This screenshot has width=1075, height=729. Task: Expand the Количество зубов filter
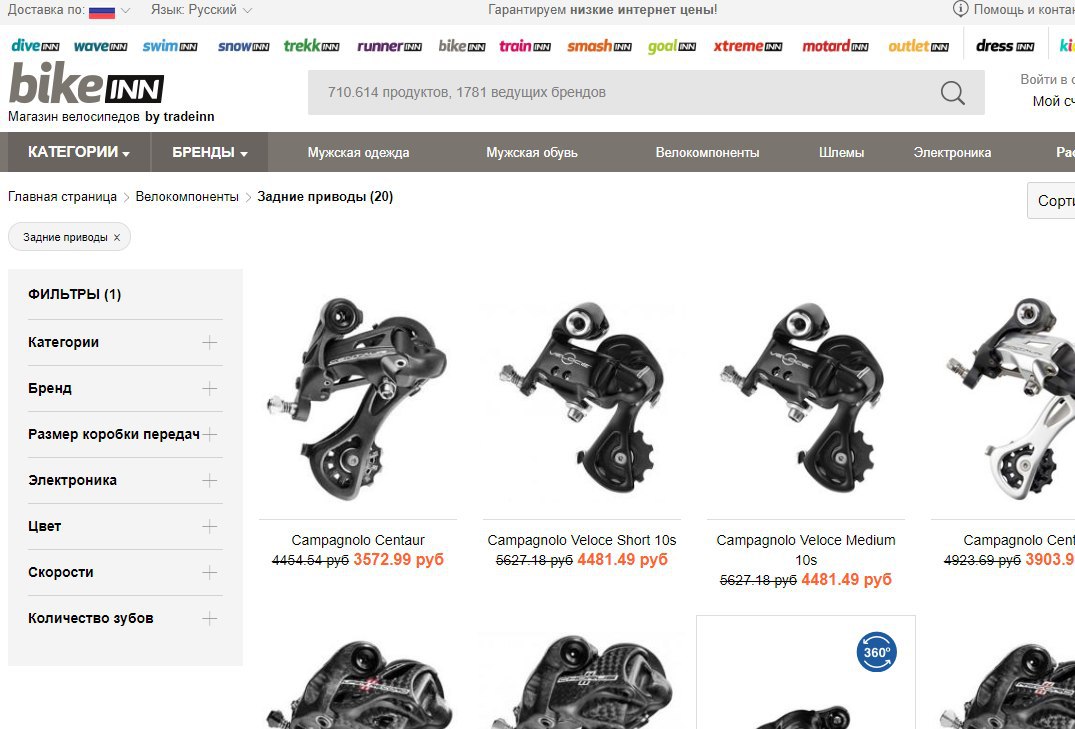pyautogui.click(x=125, y=618)
